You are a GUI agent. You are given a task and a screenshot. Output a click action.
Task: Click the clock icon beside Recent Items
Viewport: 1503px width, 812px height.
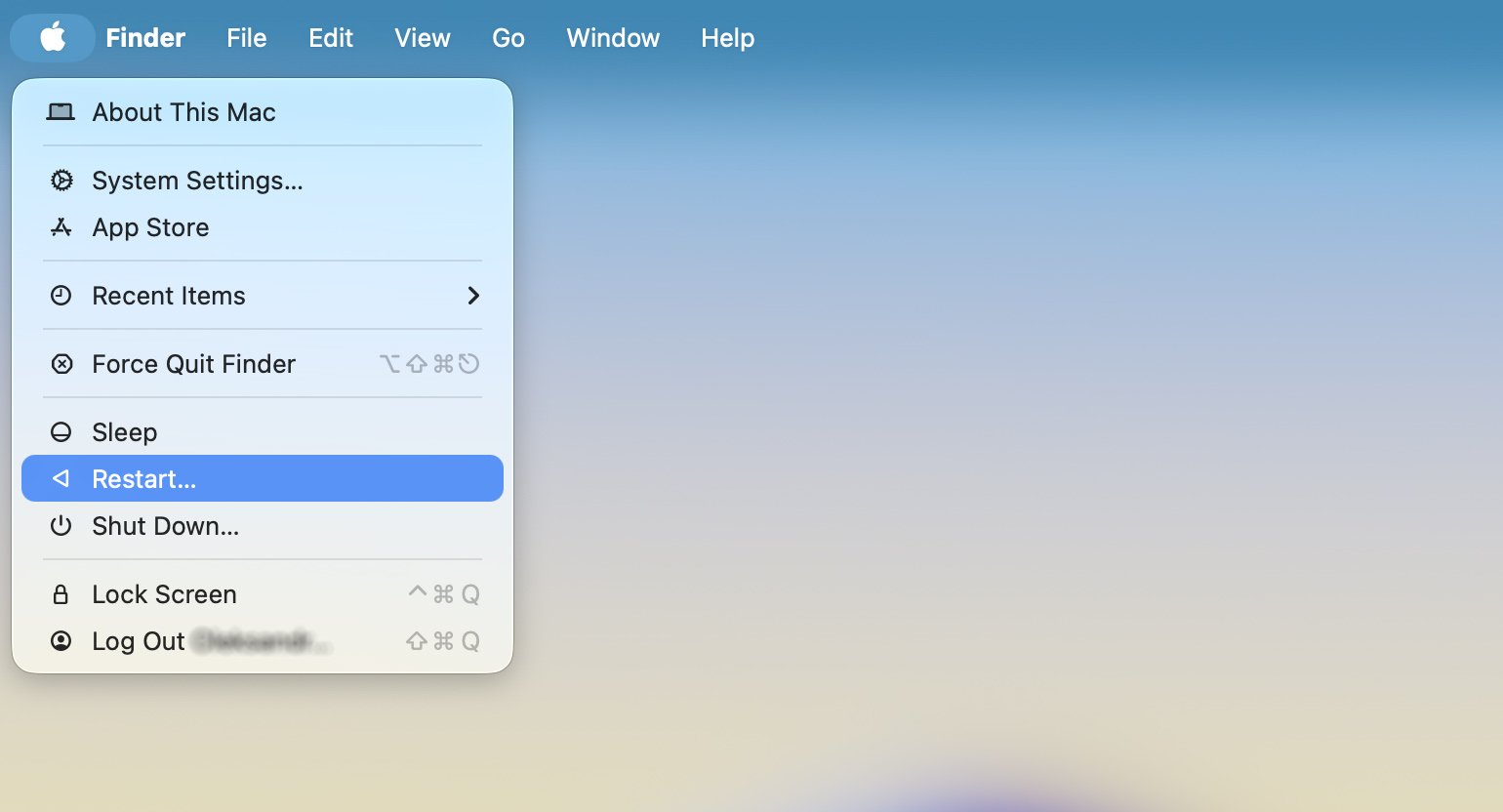pyautogui.click(x=61, y=296)
